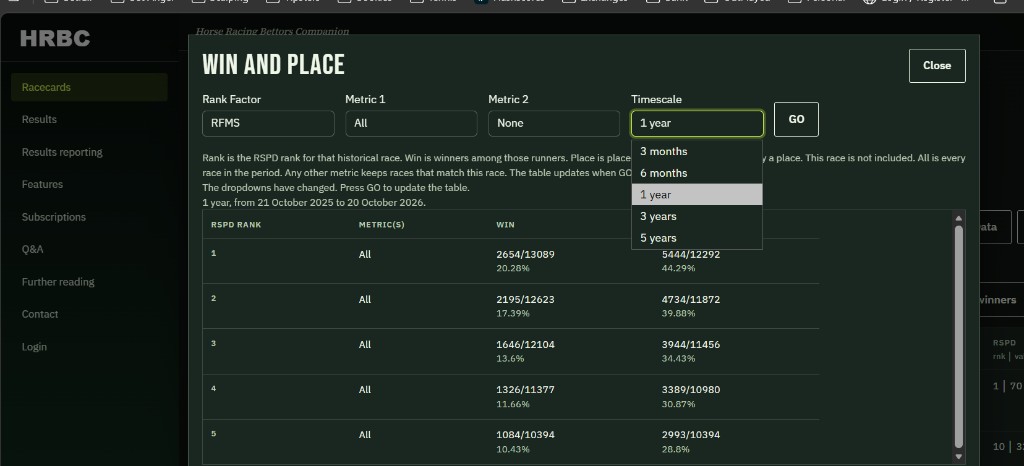The image size is (1024, 466).
Task: Click GO to update the table
Action: point(796,119)
